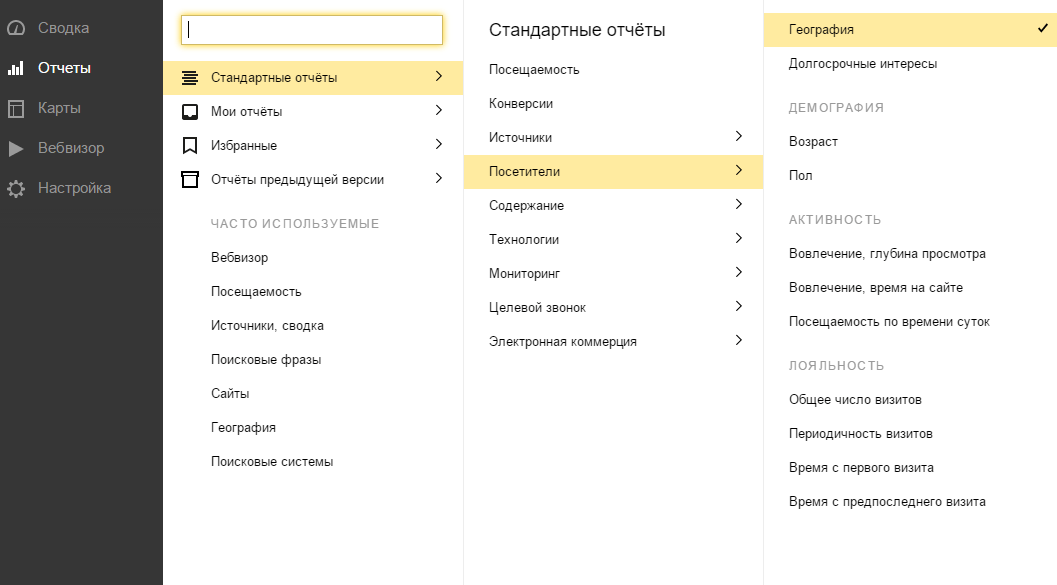
Task: Open the Возраст demographic report
Action: pyautogui.click(x=814, y=142)
